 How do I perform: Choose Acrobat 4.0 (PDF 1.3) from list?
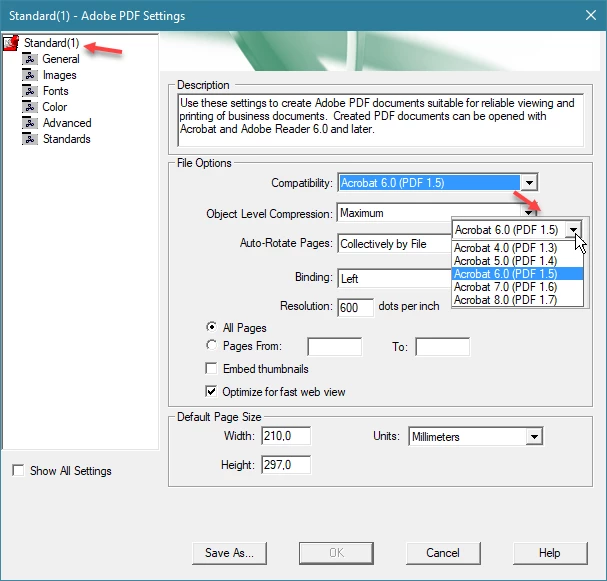(518, 248)
